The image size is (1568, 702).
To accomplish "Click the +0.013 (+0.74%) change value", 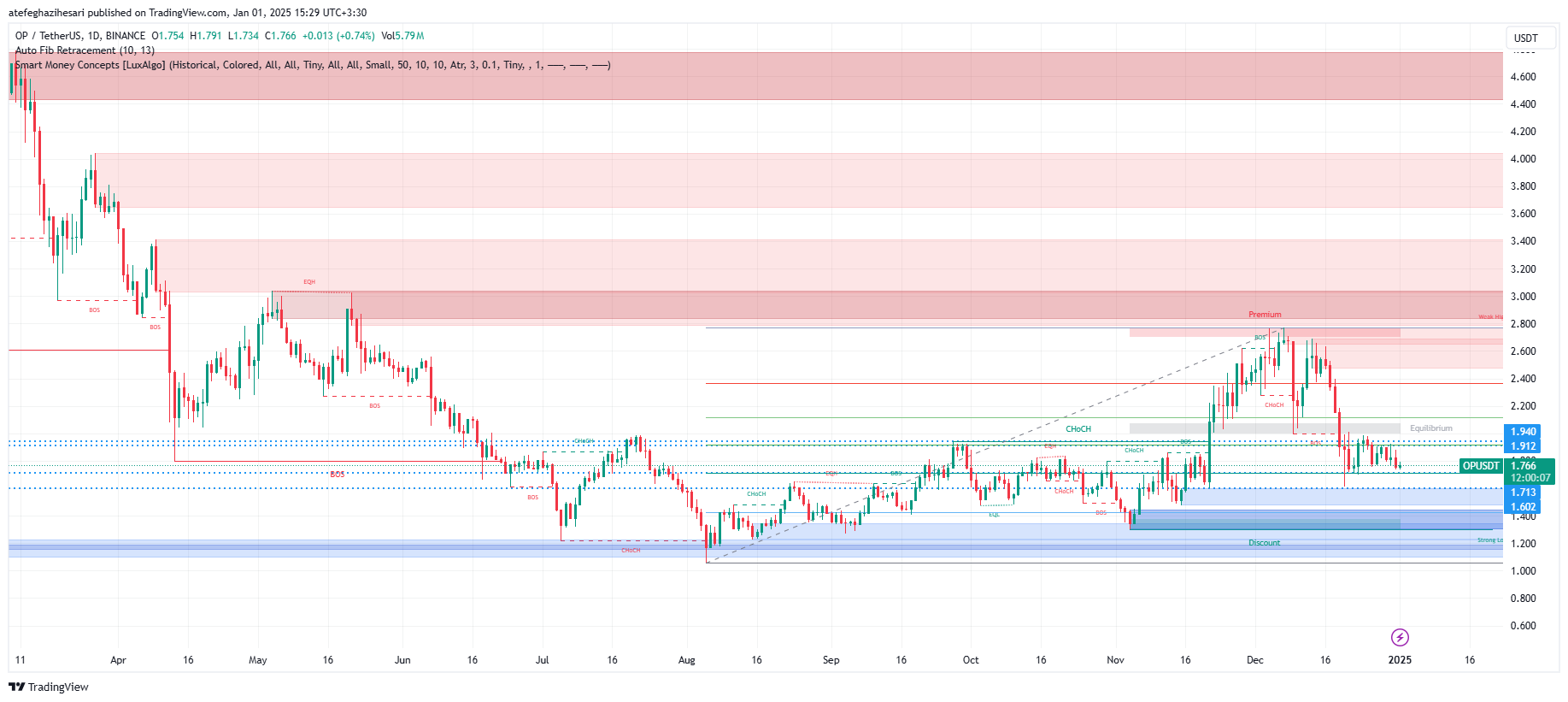I will [x=338, y=36].
